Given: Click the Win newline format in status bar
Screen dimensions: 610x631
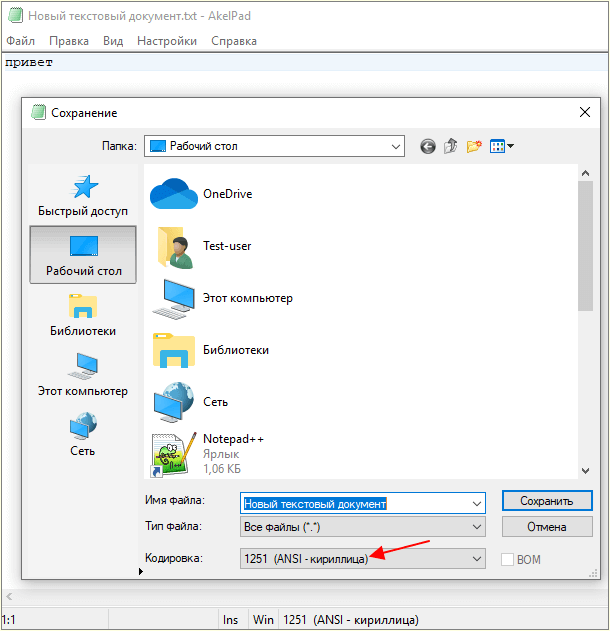Looking at the screenshot, I should click(x=264, y=620).
